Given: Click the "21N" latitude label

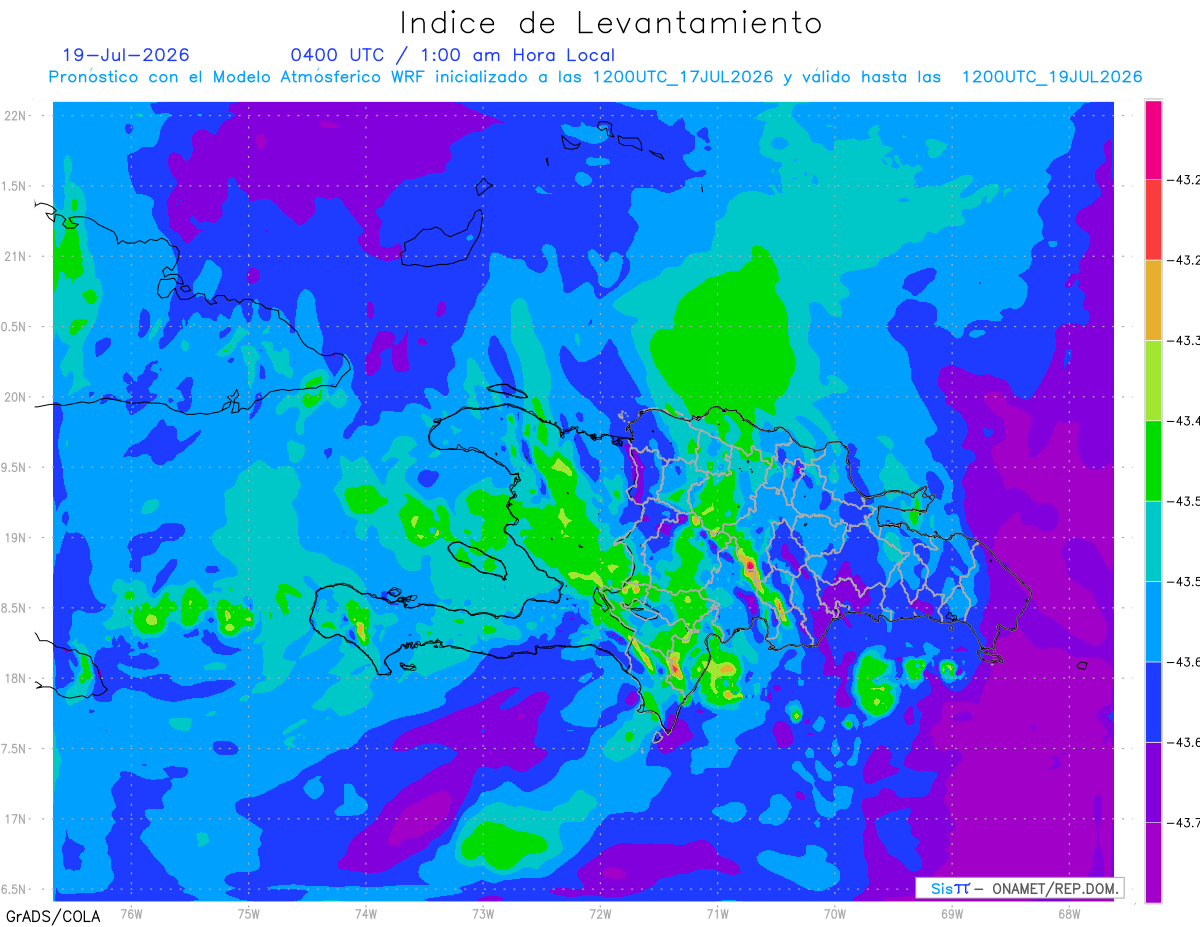Looking at the screenshot, I should (16, 256).
